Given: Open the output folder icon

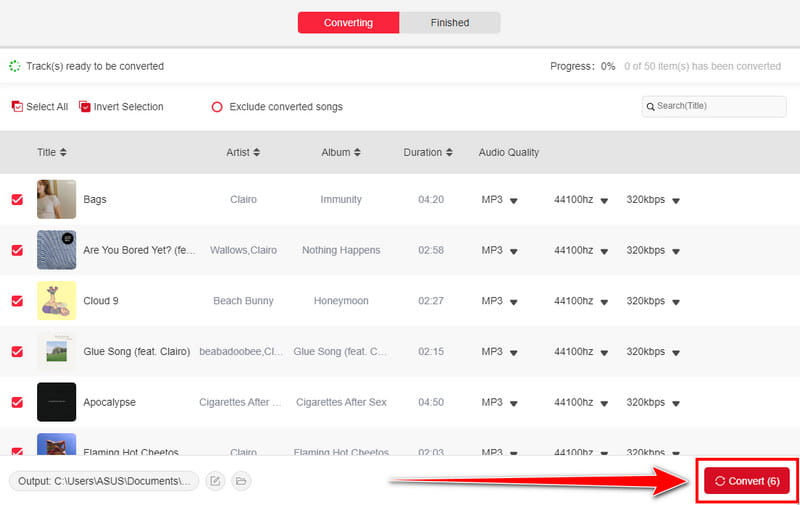Looking at the screenshot, I should 241,481.
